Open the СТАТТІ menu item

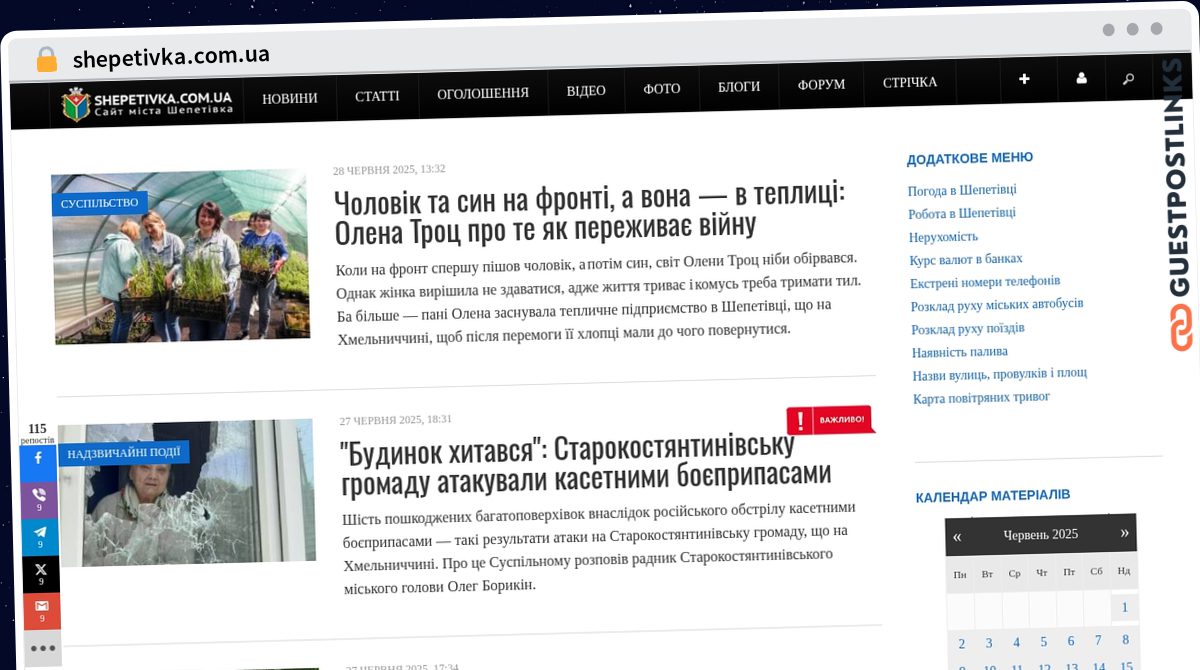click(x=377, y=96)
